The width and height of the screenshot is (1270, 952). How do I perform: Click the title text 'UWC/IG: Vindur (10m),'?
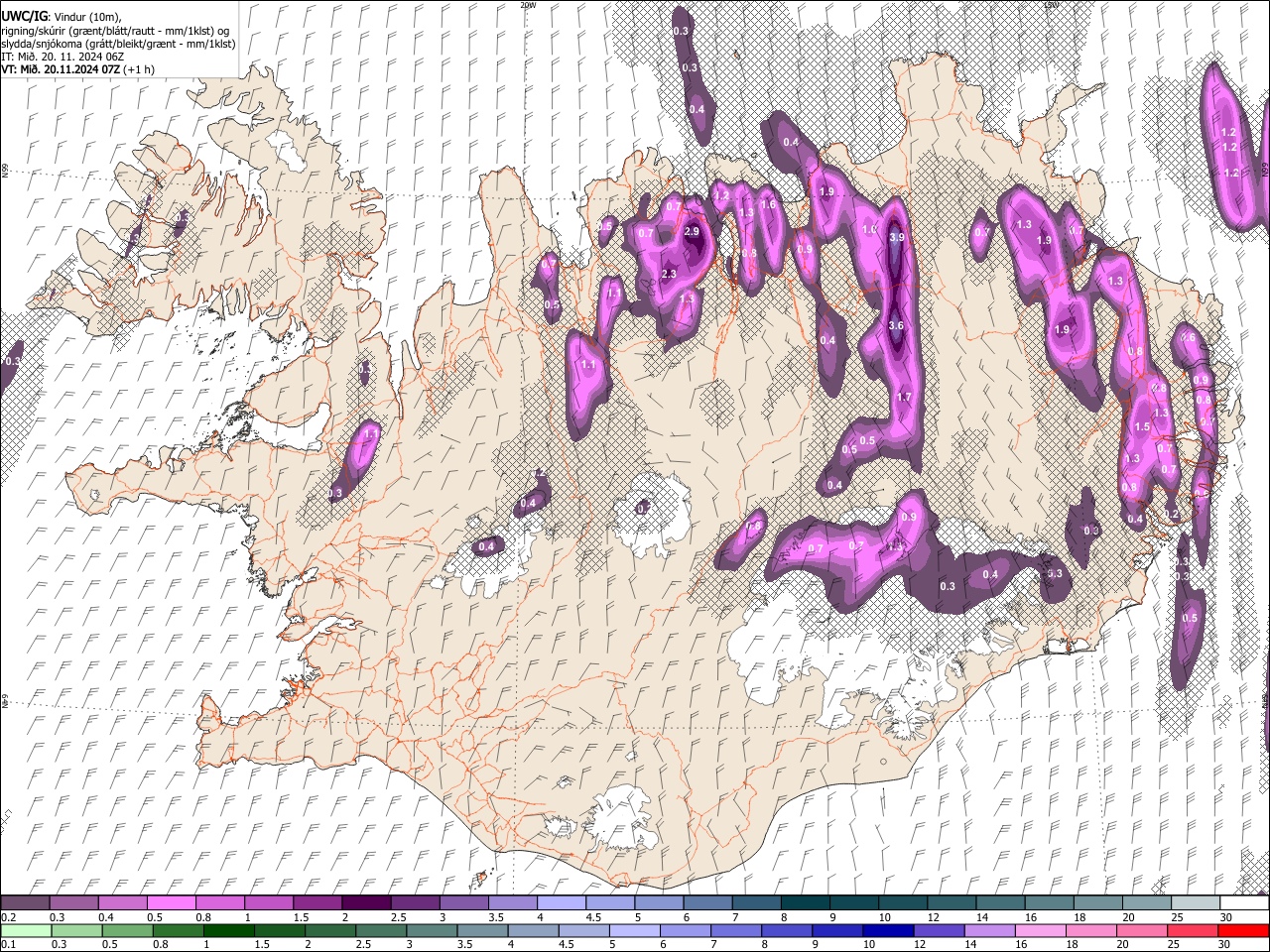62,17
